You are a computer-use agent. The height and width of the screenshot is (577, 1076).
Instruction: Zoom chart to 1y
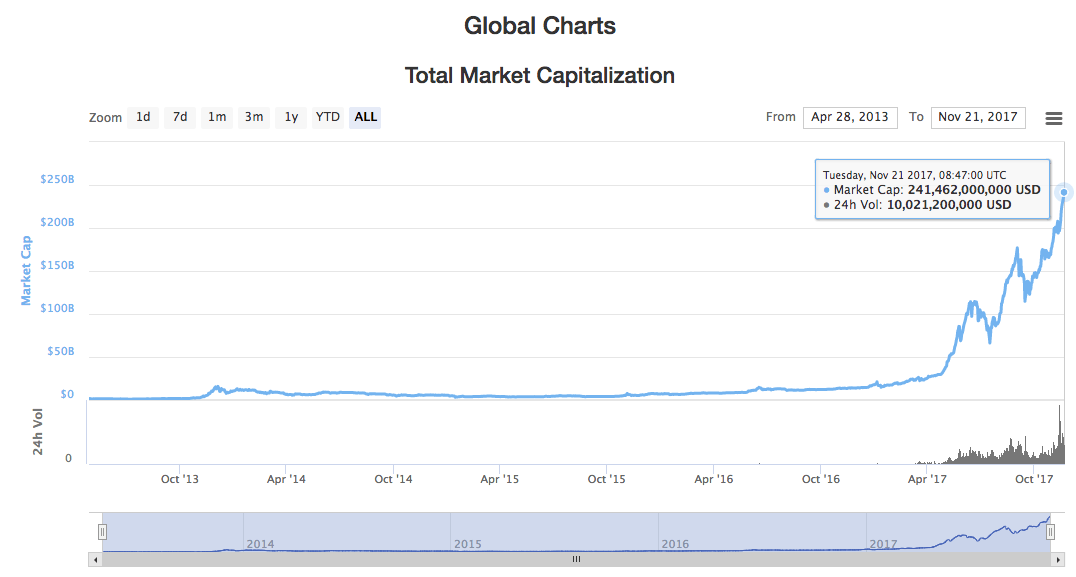pos(291,117)
